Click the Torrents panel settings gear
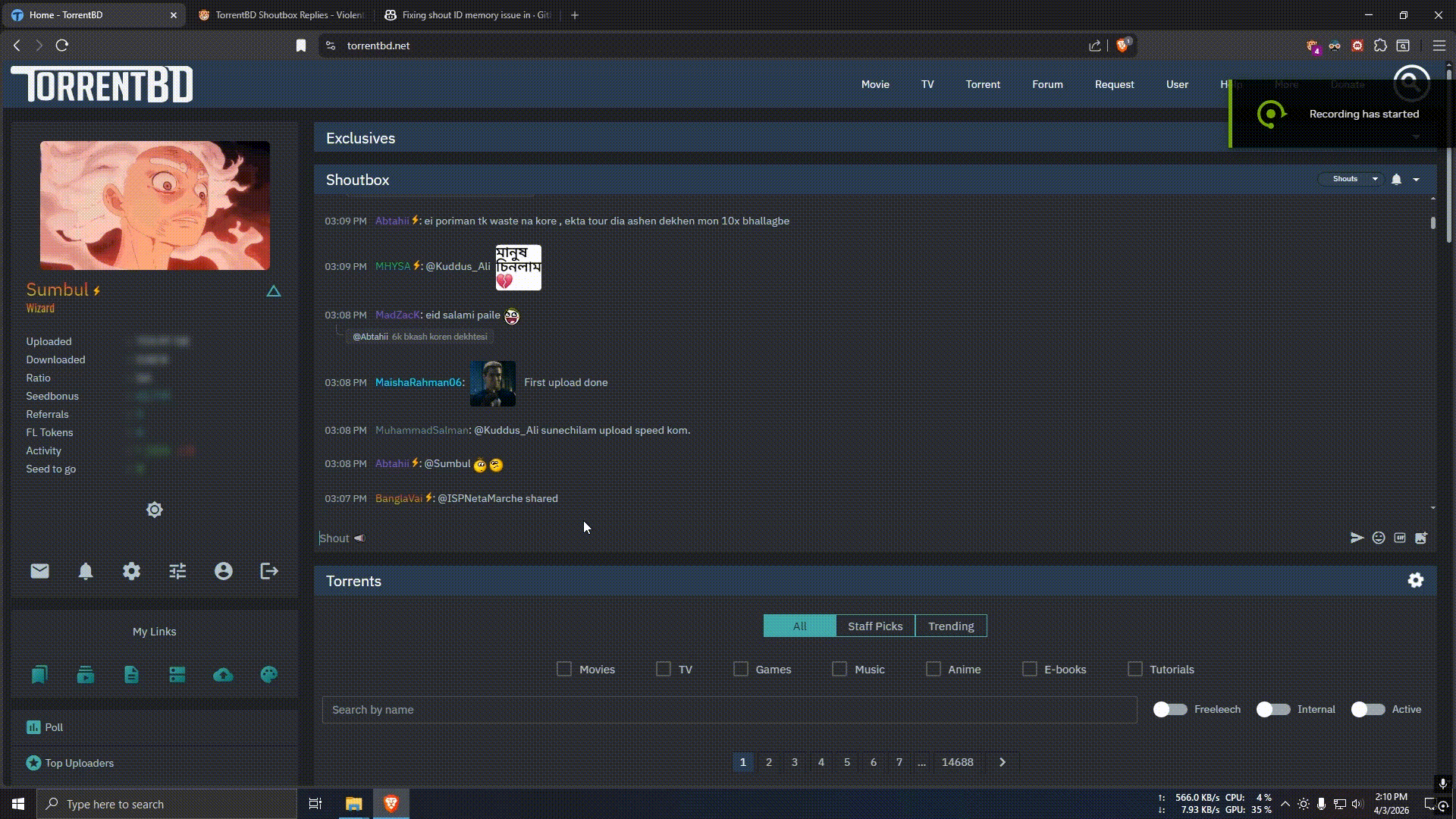The image size is (1456, 819). click(x=1415, y=580)
